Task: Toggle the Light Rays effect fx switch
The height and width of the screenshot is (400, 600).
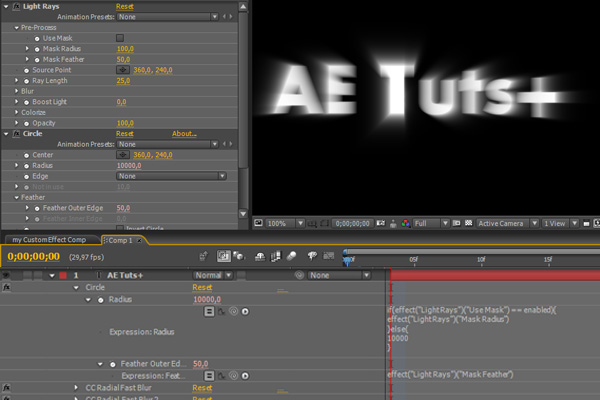Action: click(x=16, y=6)
